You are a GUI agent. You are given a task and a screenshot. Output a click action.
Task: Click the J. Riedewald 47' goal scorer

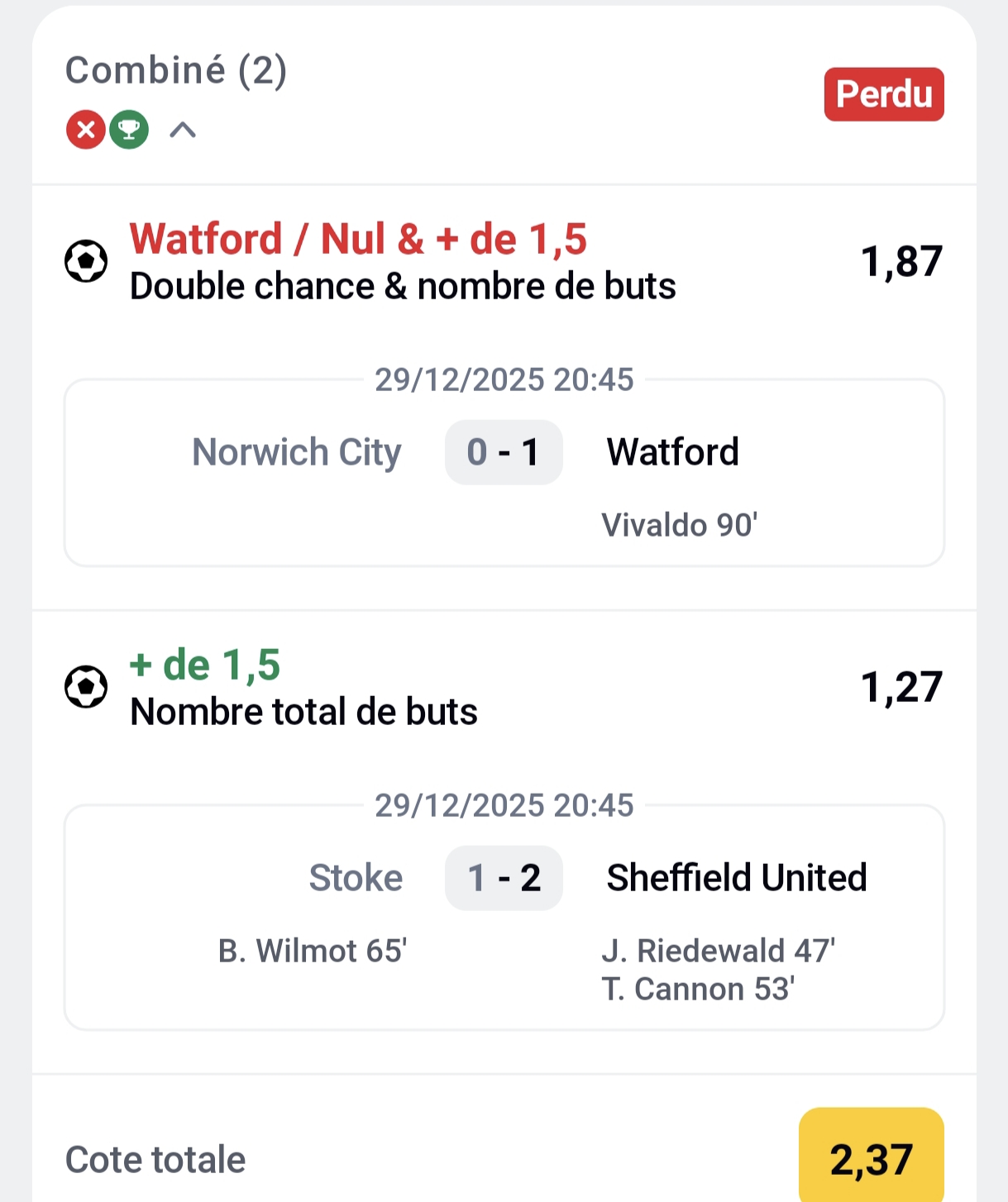pyautogui.click(x=718, y=951)
